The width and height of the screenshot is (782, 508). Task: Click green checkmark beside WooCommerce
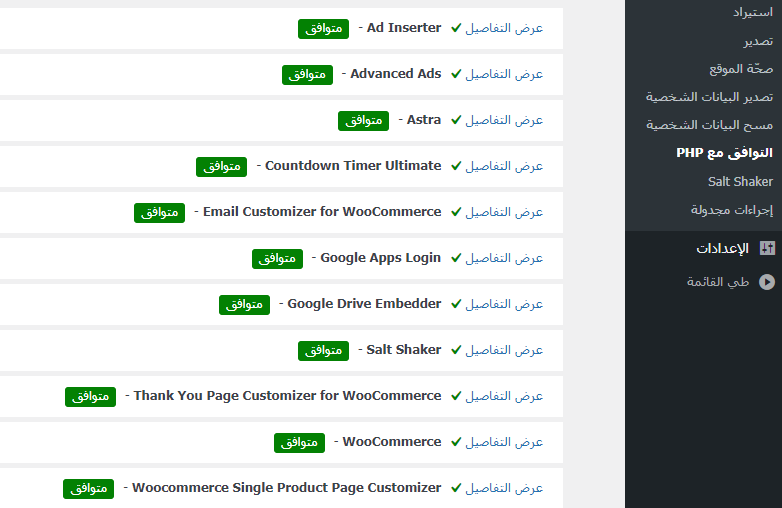[456, 442]
